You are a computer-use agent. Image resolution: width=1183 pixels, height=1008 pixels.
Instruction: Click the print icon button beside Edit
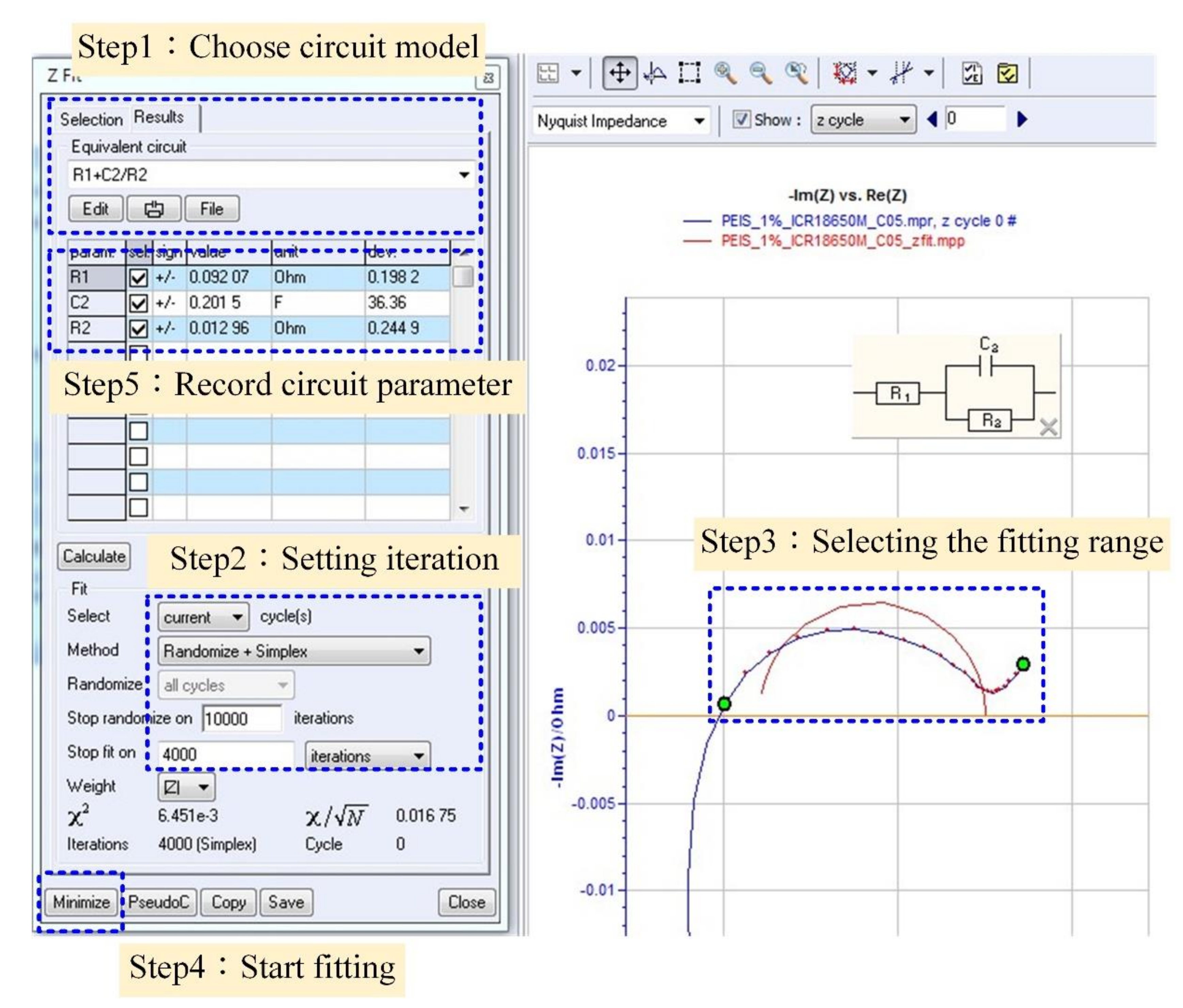pos(154,209)
